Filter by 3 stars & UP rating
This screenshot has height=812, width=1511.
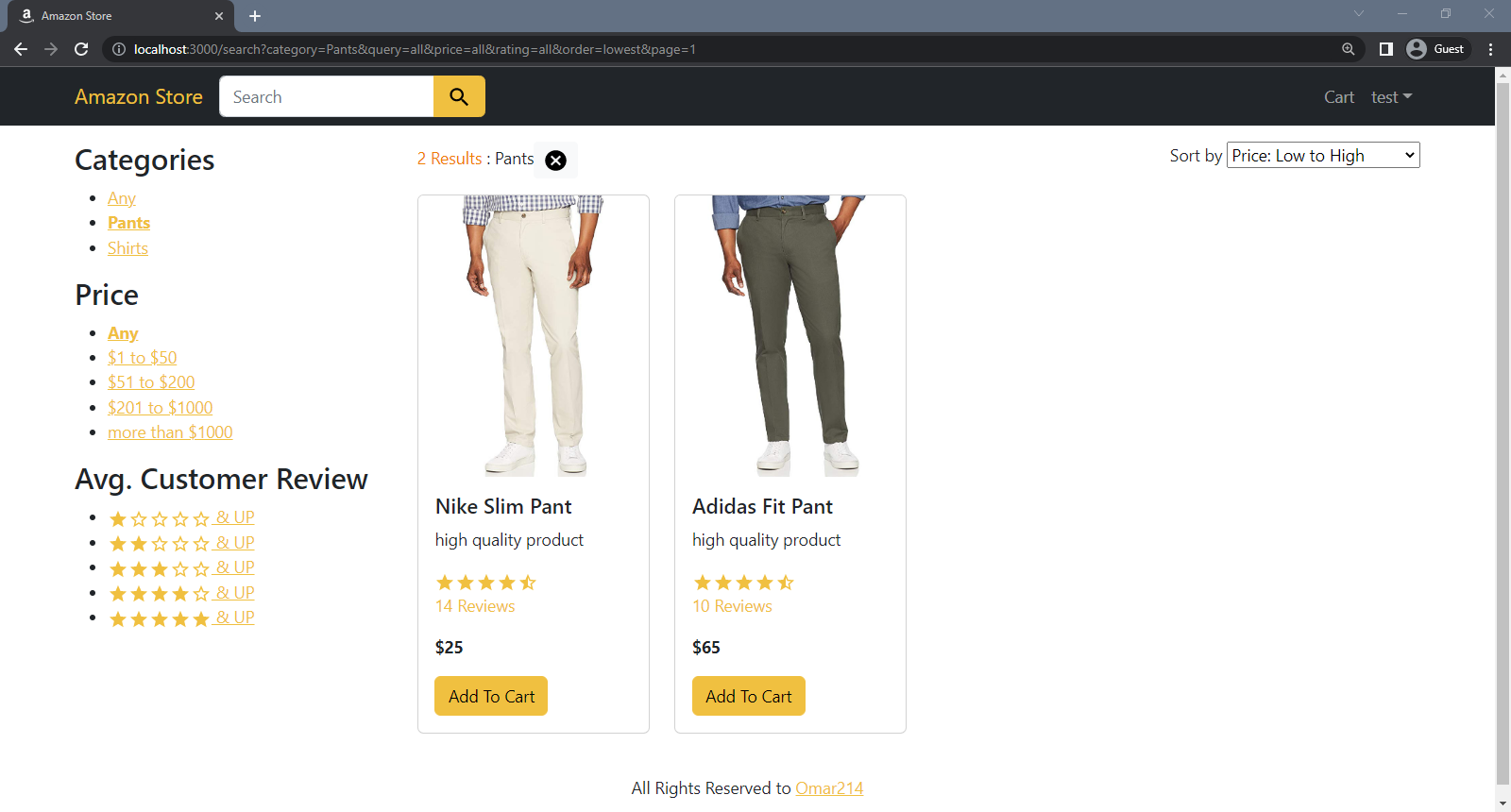(181, 567)
